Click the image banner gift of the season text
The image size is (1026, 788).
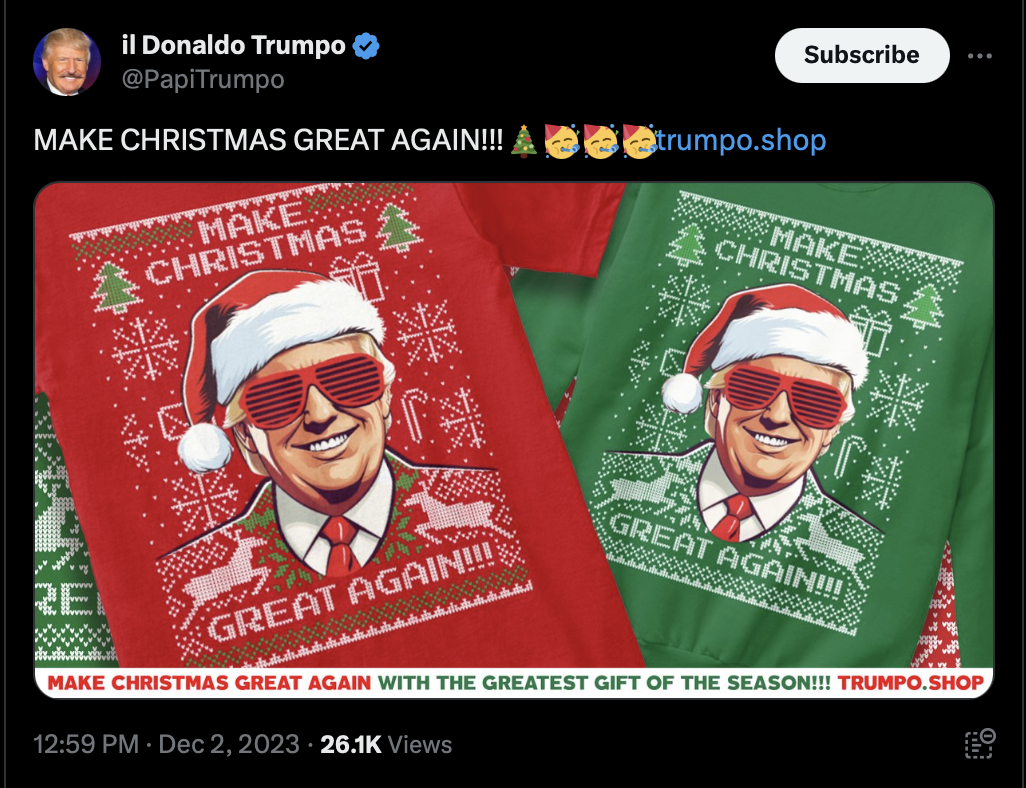pyautogui.click(x=604, y=683)
